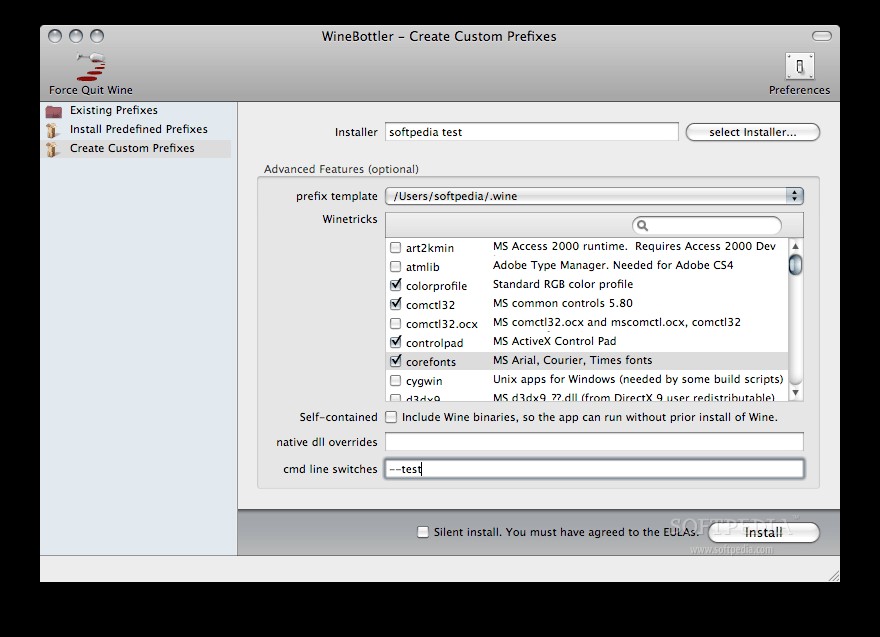The width and height of the screenshot is (880, 637).
Task: Enable Self-contained Include Wine binaries checkbox
Action: (x=391, y=417)
